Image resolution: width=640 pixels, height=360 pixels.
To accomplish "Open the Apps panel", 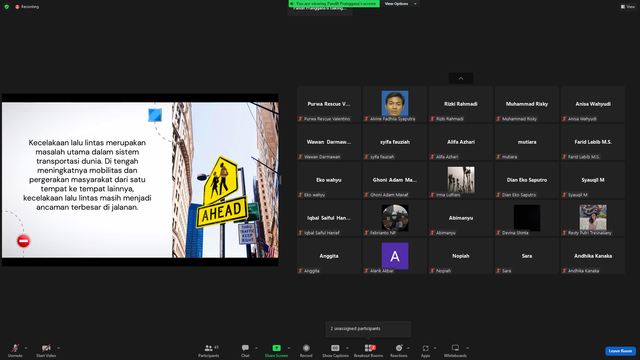I will click(x=425, y=350).
